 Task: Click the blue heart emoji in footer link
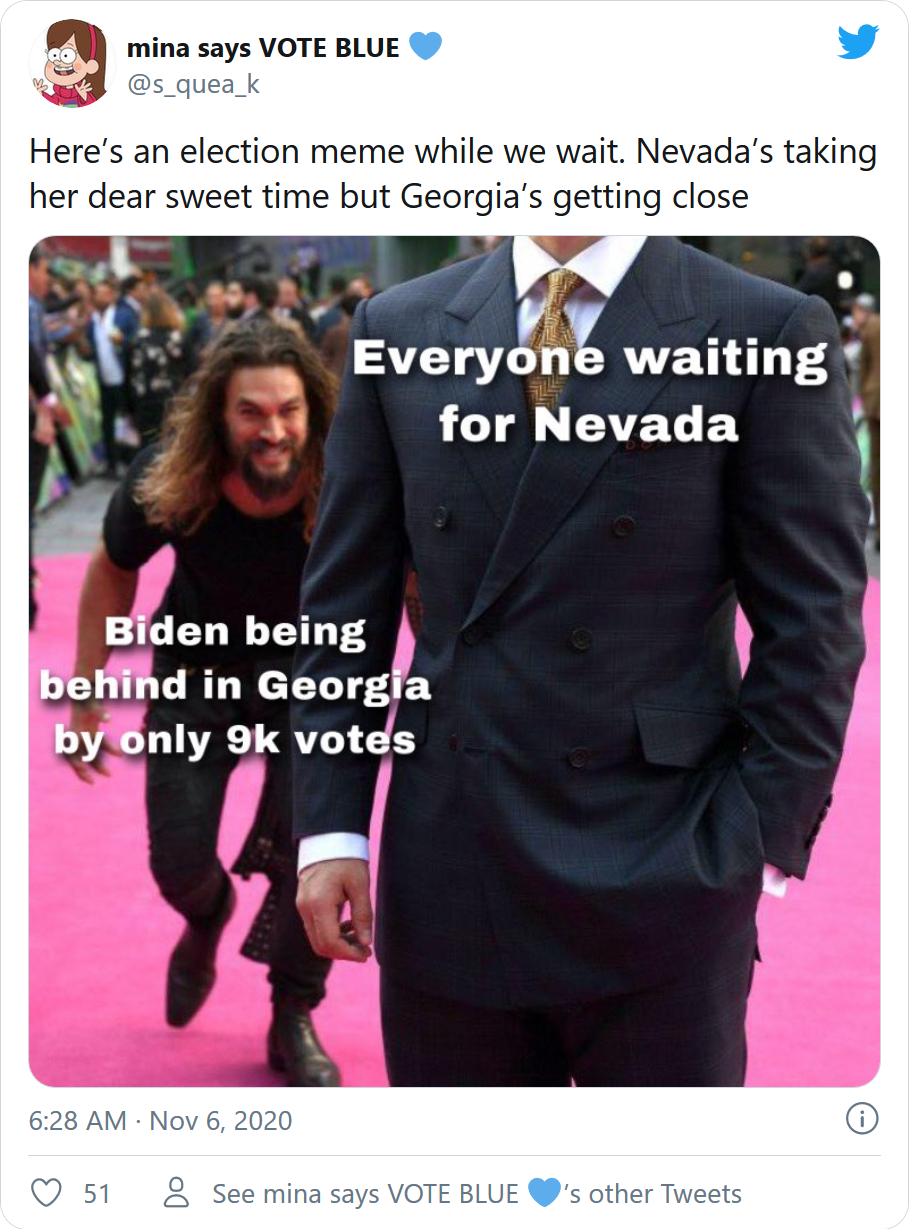pyautogui.click(x=543, y=1193)
